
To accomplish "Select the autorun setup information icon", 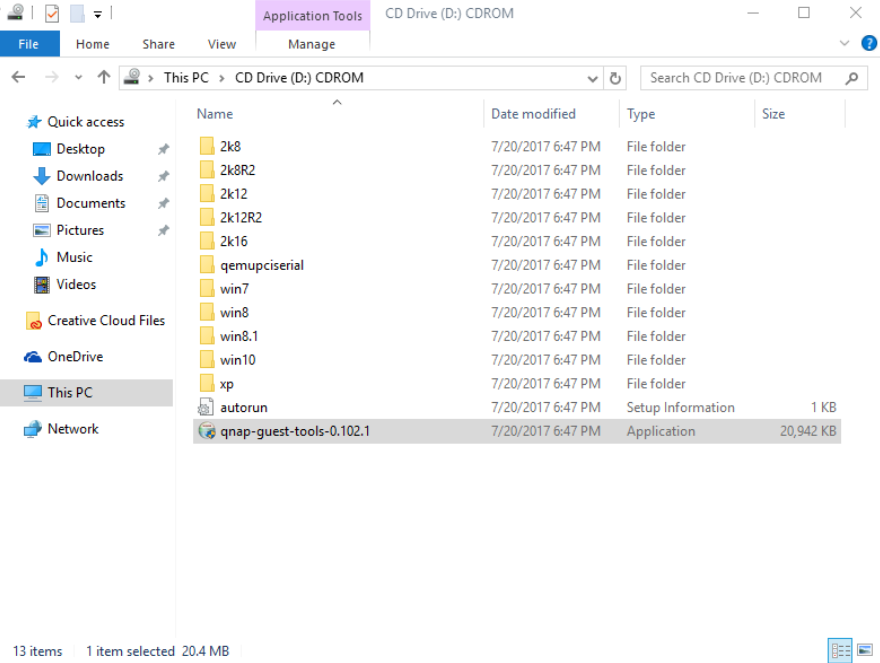I will pos(206,407).
